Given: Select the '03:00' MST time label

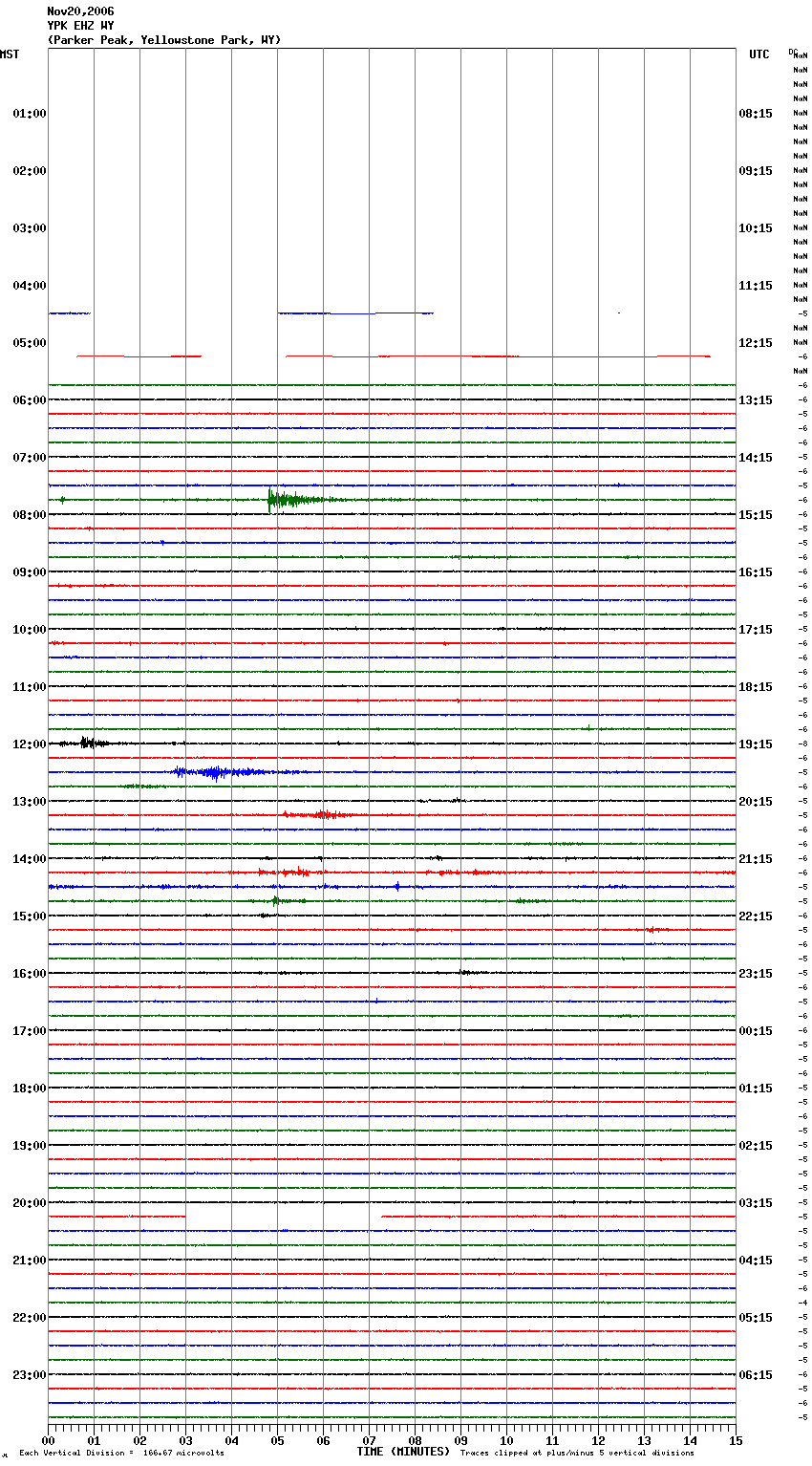Looking at the screenshot, I should 30,228.
